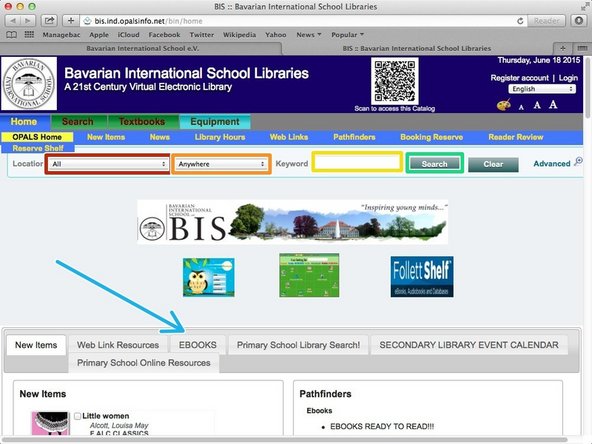Open Booking Reserve submenu item
Image resolution: width=592 pixels, height=444 pixels.
tap(432, 137)
